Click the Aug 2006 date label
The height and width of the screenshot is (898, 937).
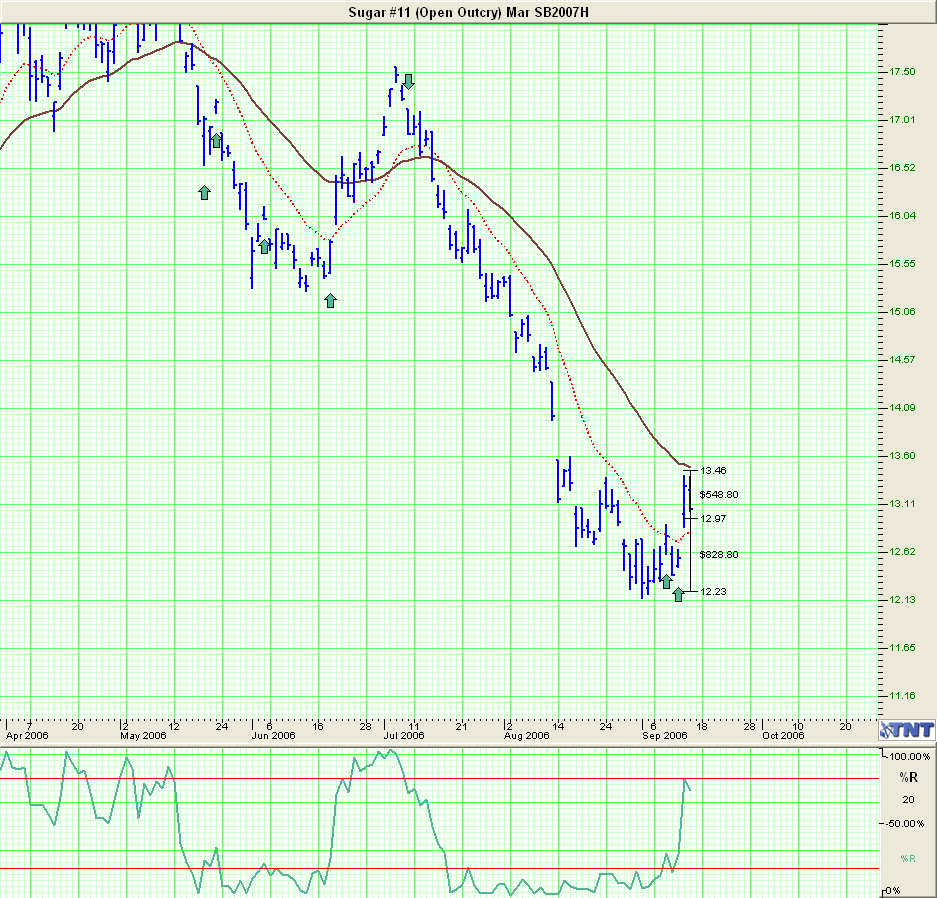tap(526, 735)
